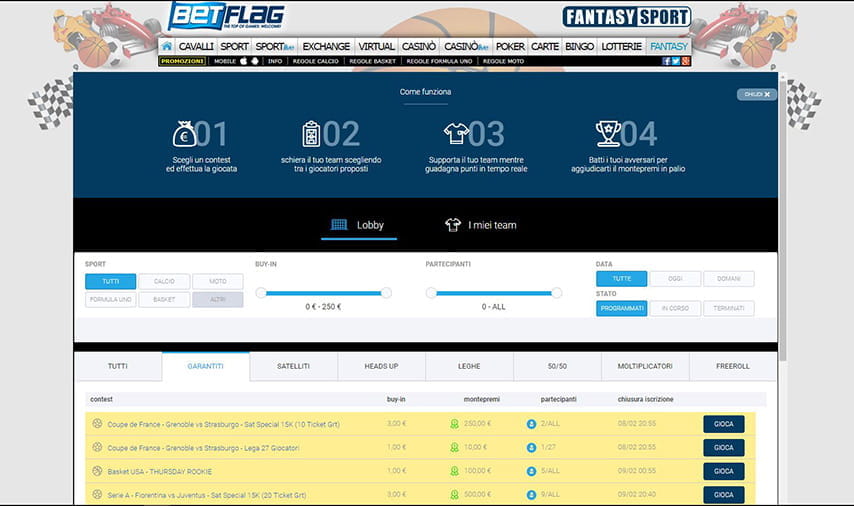Click GIOCA for Lega 27 Giocatori contest
Image resolution: width=854 pixels, height=506 pixels.
[x=724, y=447]
